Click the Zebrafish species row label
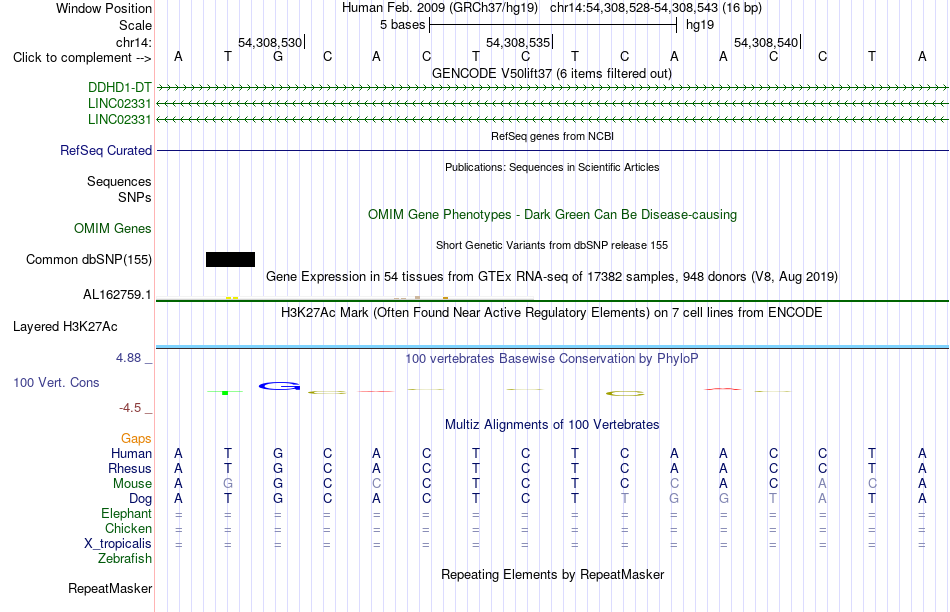The height and width of the screenshot is (612, 950). click(125, 558)
